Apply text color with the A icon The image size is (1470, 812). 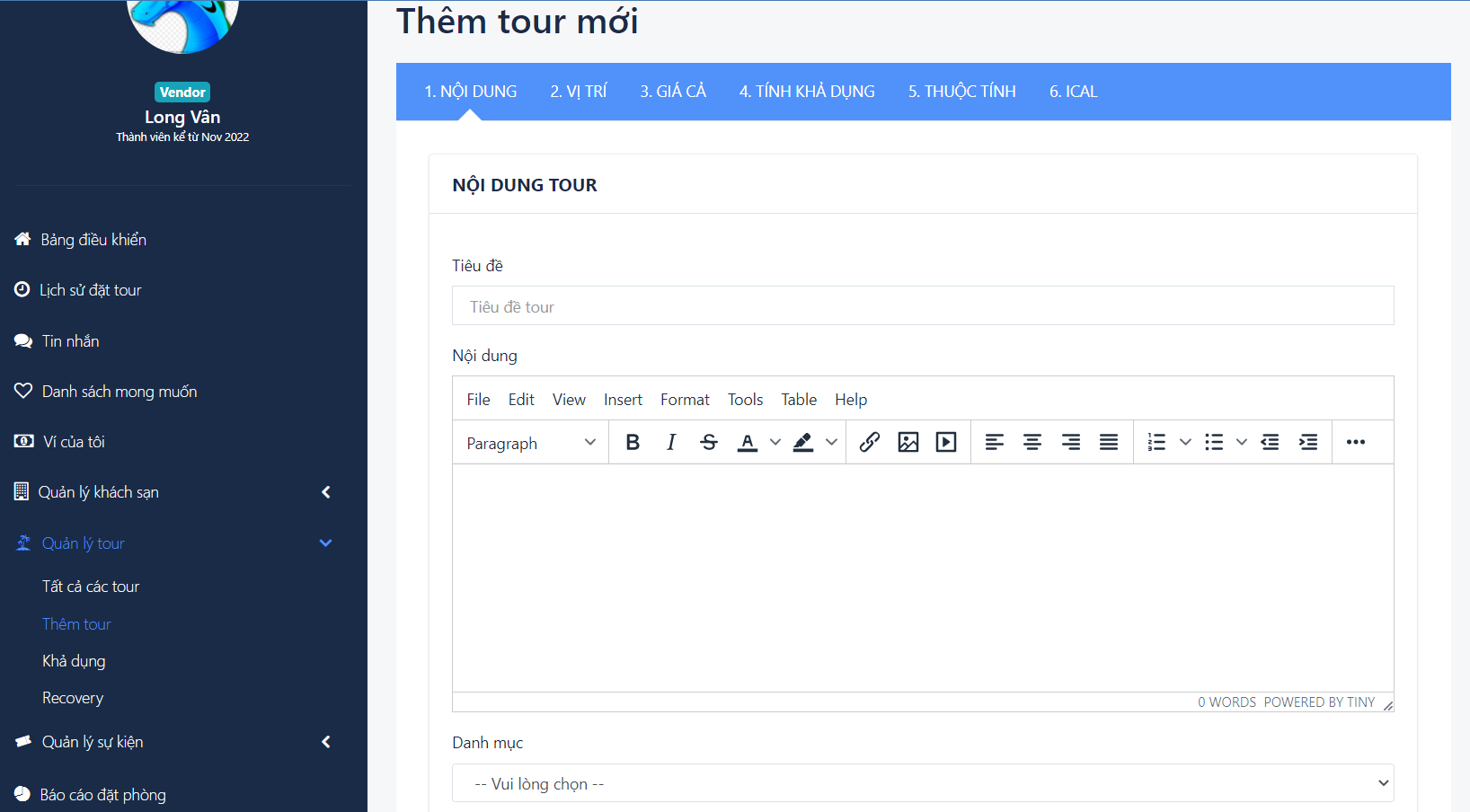748,442
